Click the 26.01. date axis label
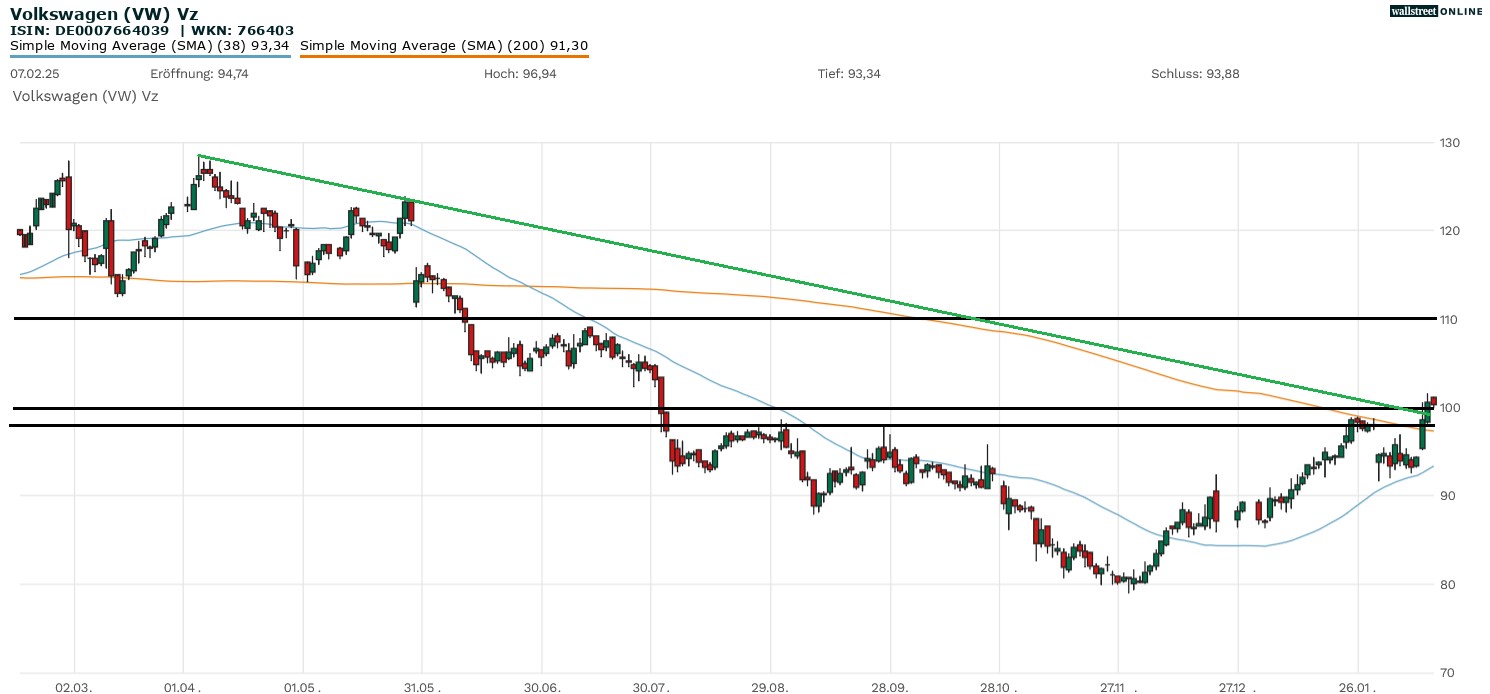 pyautogui.click(x=1357, y=688)
